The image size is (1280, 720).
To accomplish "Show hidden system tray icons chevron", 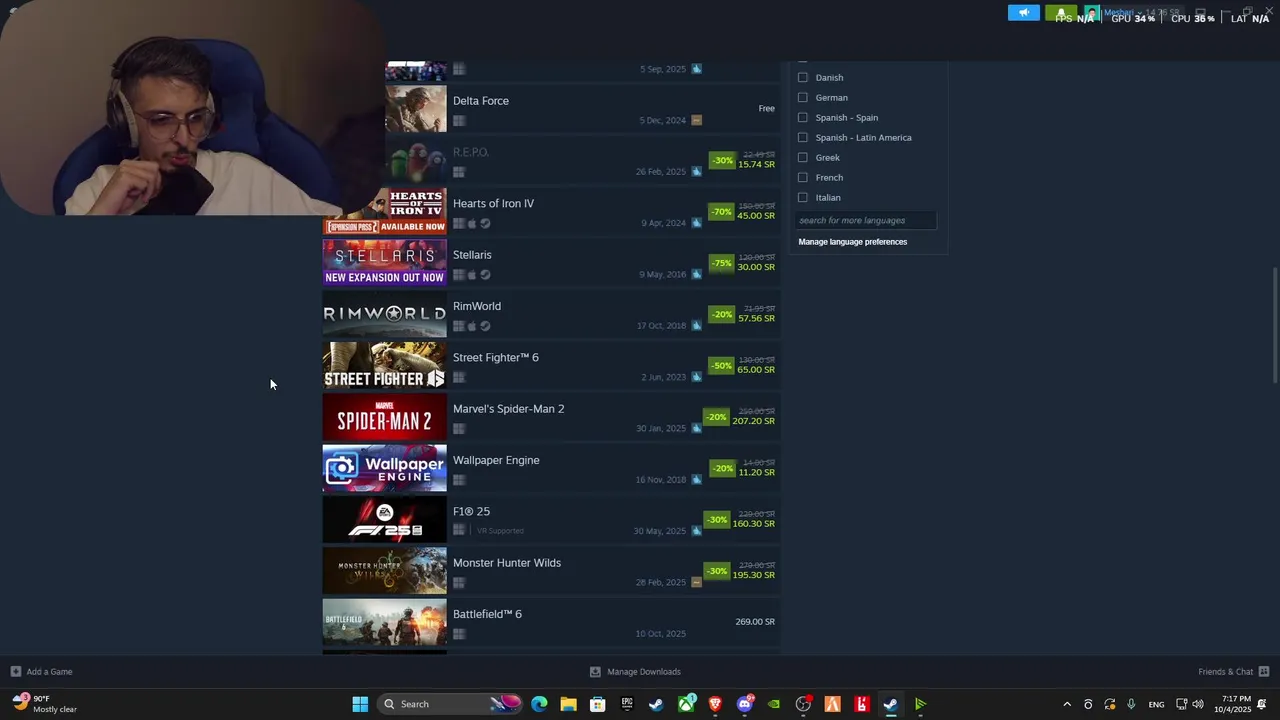I will 1066,704.
